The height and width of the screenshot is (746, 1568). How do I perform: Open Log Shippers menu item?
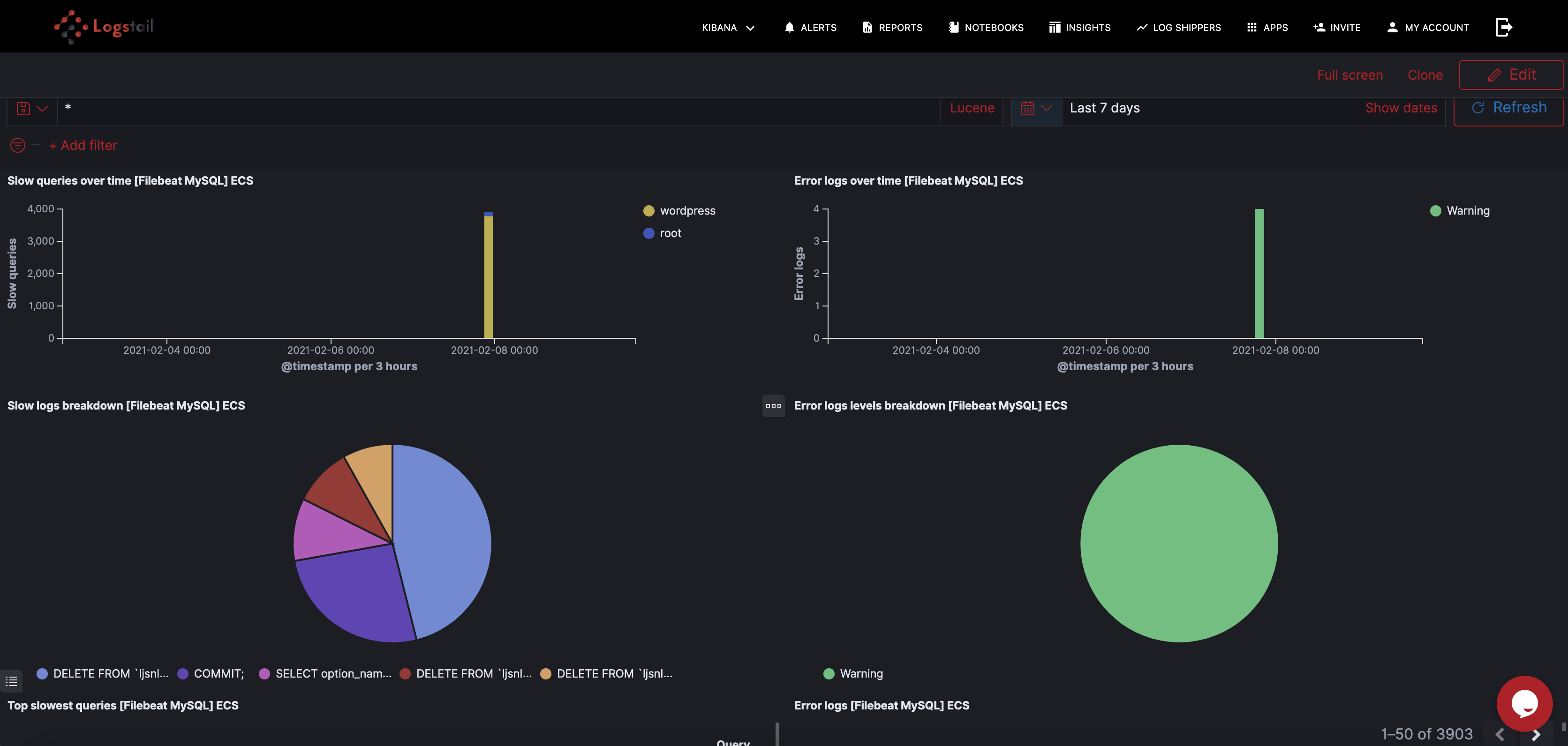click(x=1178, y=27)
